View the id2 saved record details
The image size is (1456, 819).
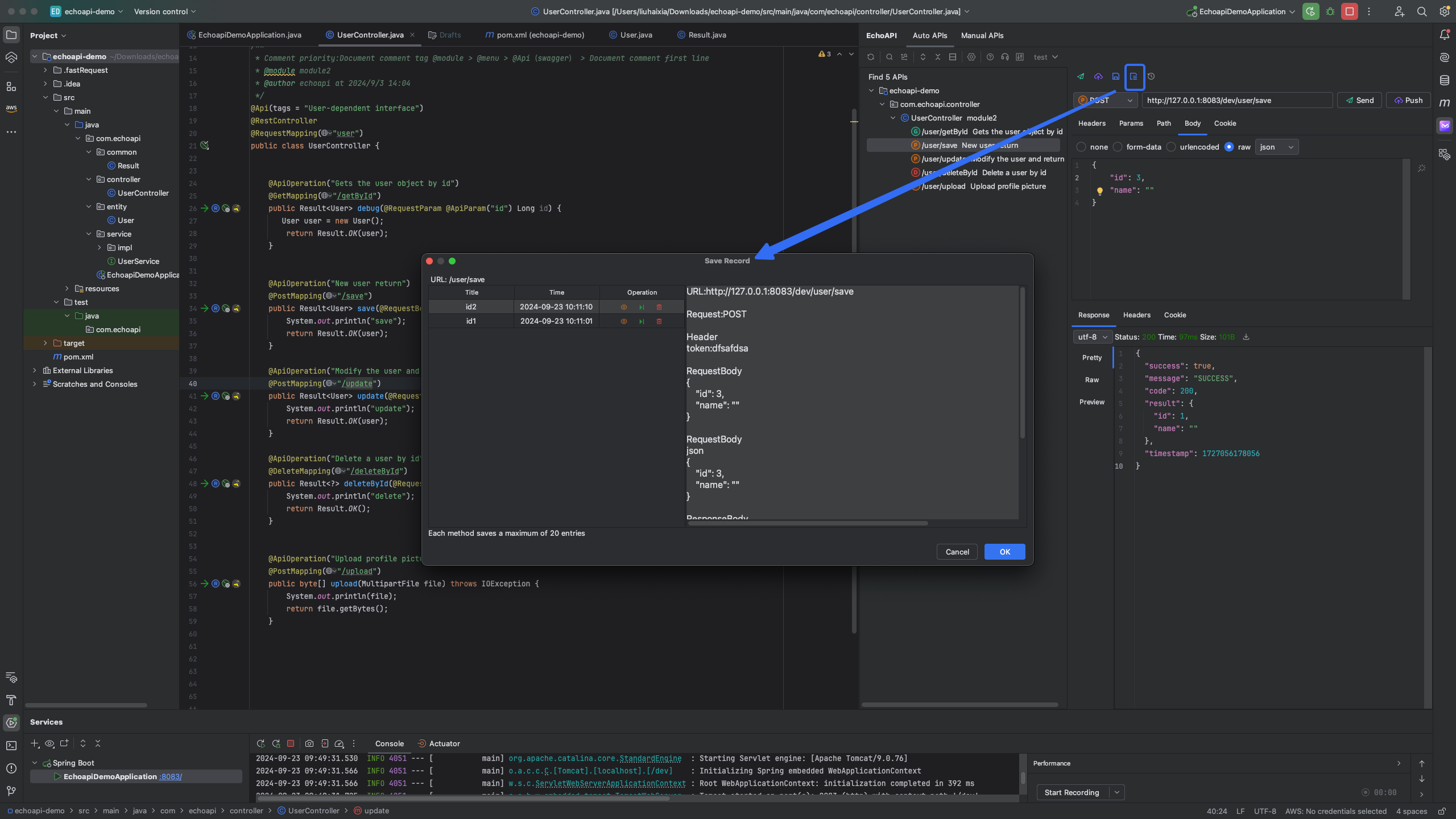pos(623,307)
